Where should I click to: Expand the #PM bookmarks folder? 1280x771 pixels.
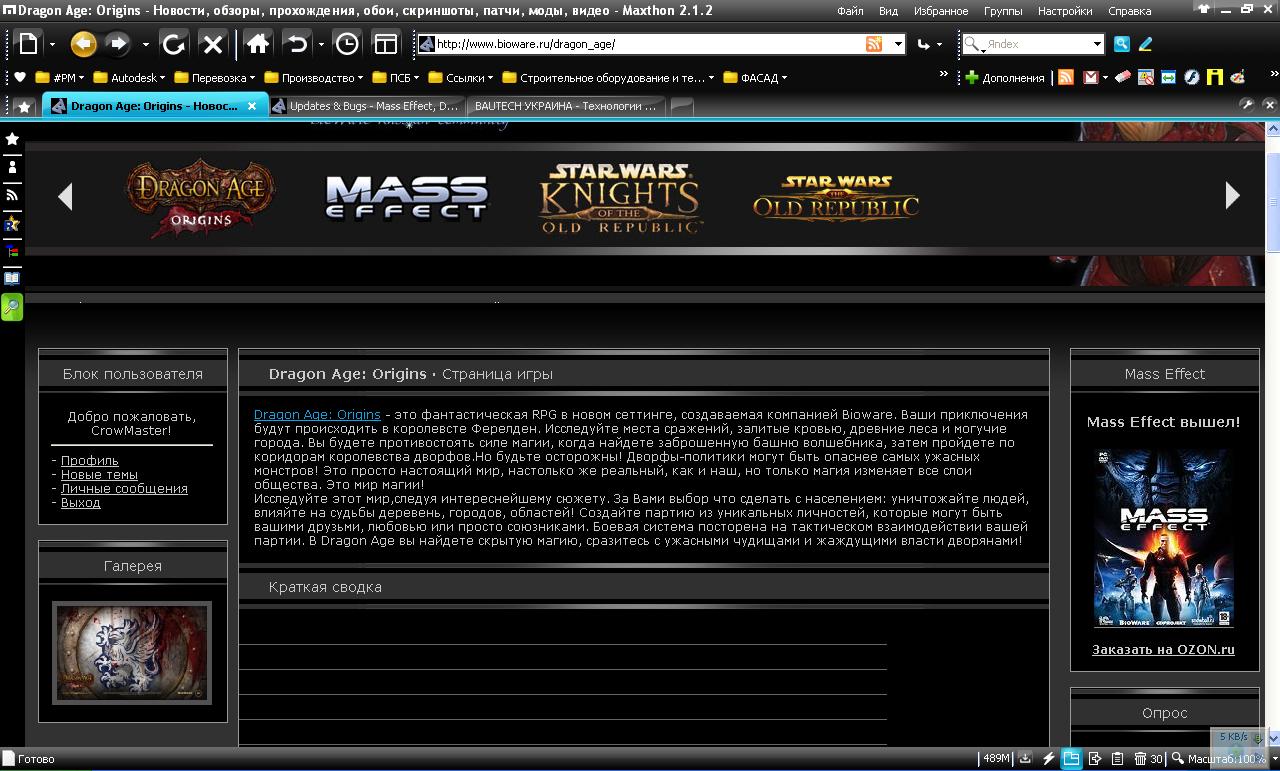61,77
